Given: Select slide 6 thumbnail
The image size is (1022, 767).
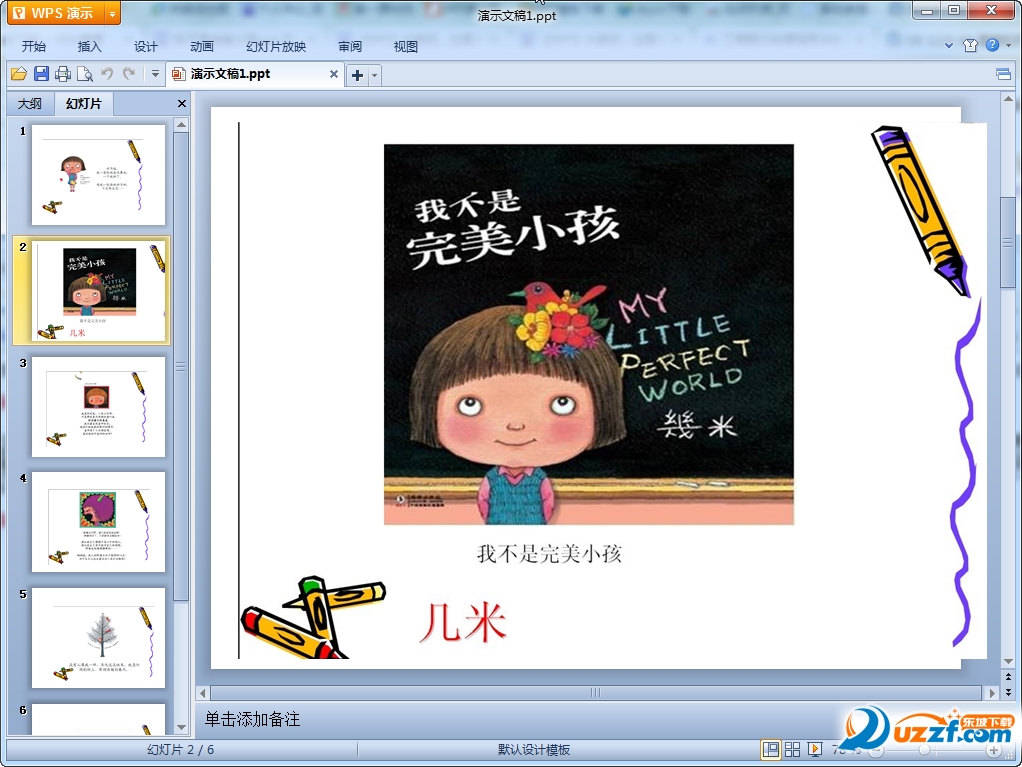Looking at the screenshot, I should click(98, 719).
